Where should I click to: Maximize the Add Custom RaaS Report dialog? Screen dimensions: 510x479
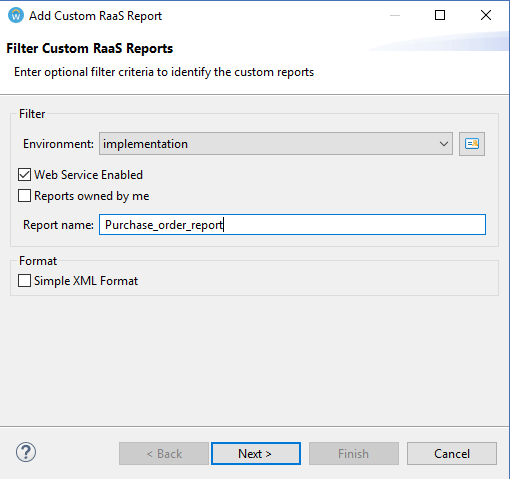(x=440, y=15)
